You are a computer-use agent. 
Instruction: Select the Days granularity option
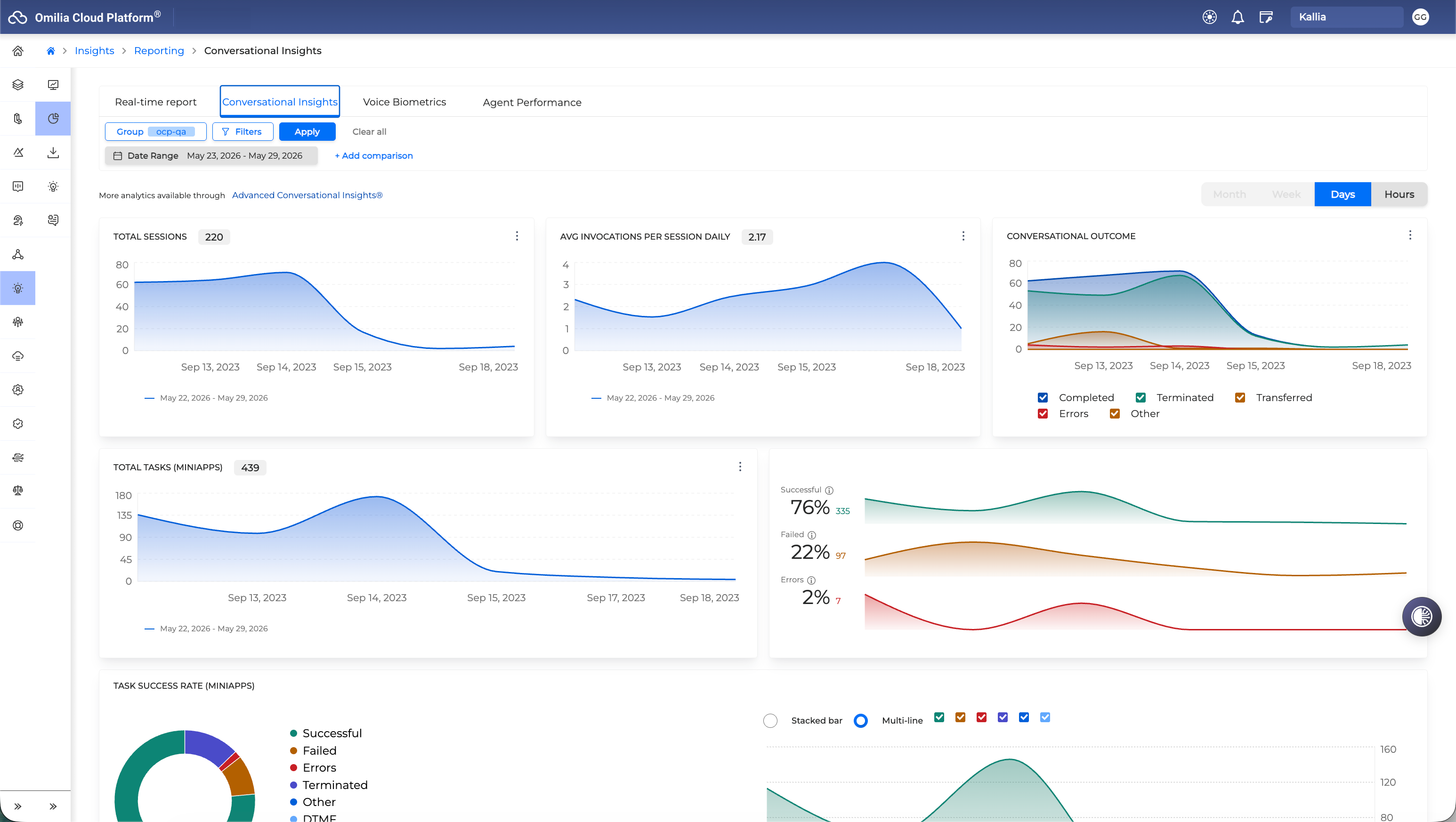click(x=1343, y=194)
